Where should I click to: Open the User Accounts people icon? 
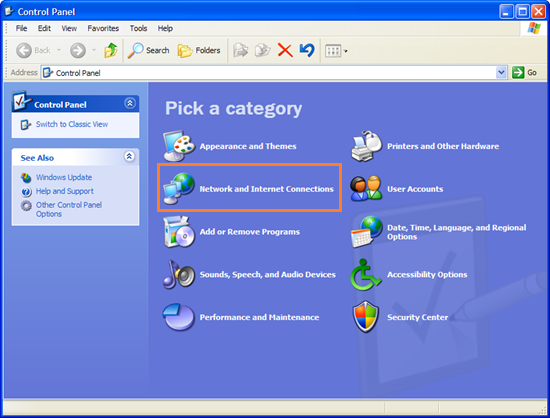point(366,189)
